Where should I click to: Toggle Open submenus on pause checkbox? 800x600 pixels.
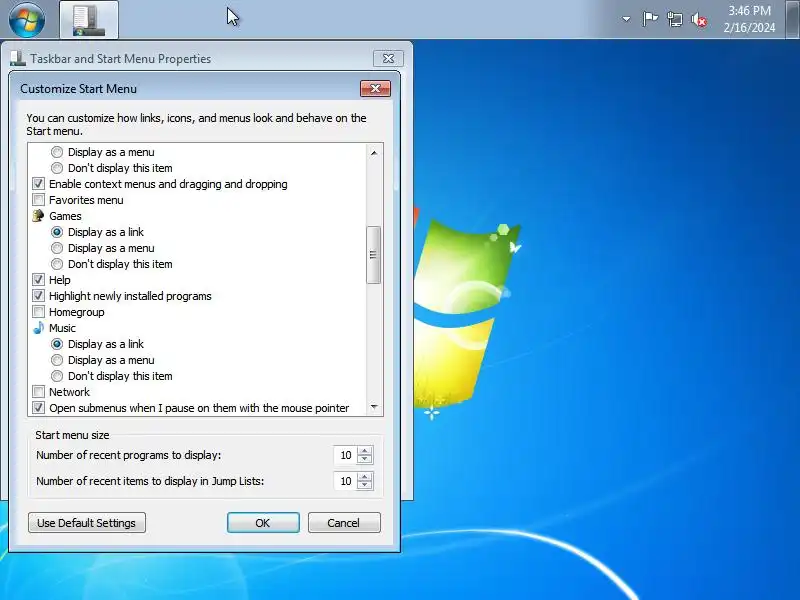(38, 408)
